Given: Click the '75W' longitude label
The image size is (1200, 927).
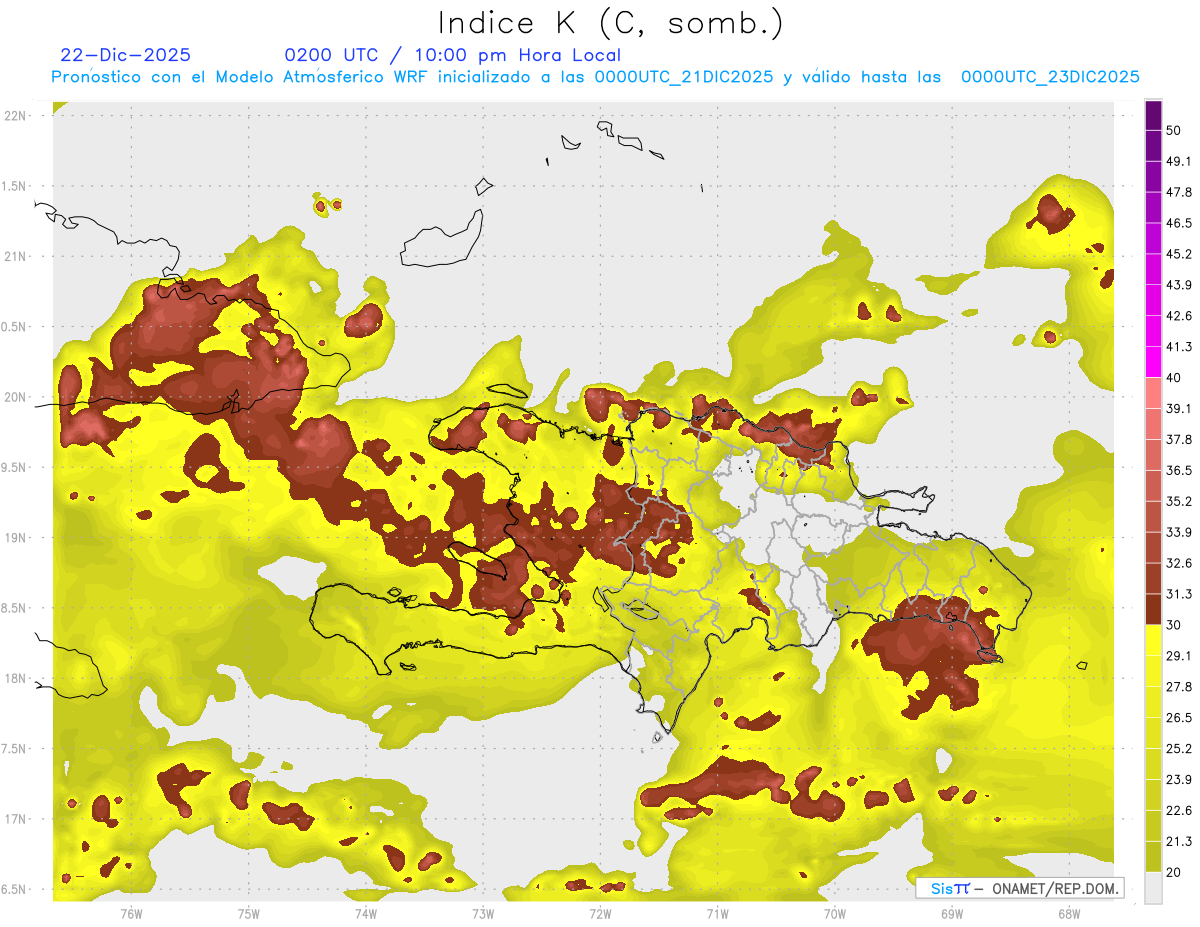Looking at the screenshot, I should (249, 914).
